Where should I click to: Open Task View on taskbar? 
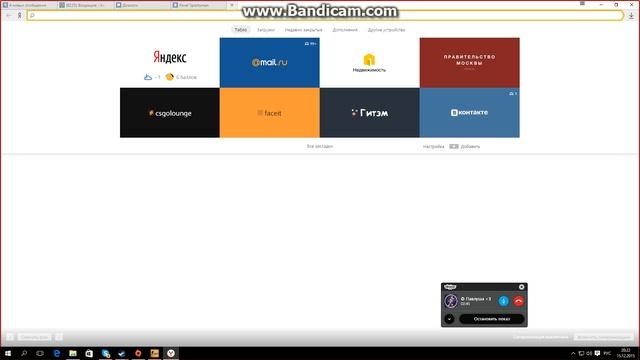(40, 353)
